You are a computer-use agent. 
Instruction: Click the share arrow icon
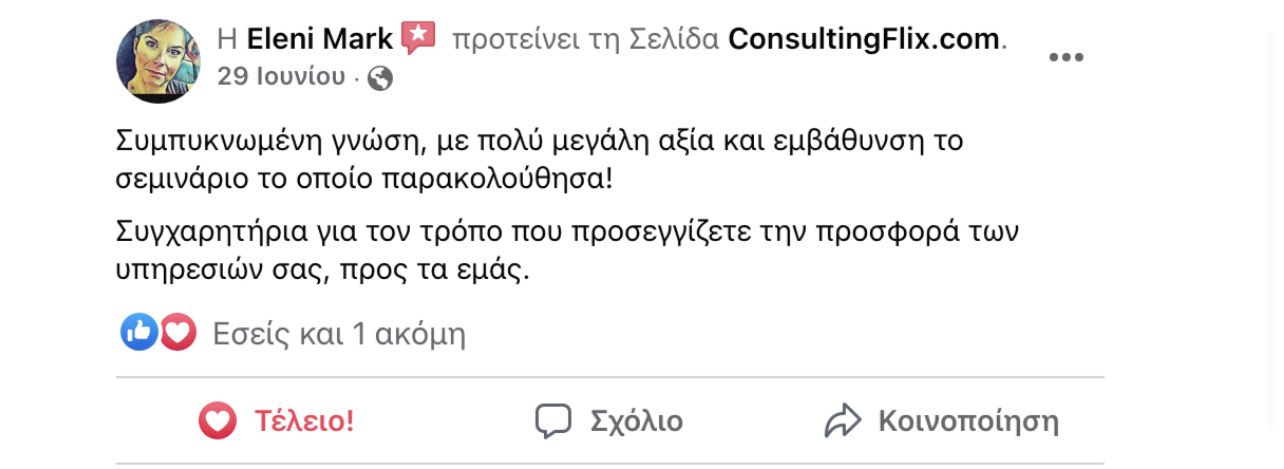(842, 421)
